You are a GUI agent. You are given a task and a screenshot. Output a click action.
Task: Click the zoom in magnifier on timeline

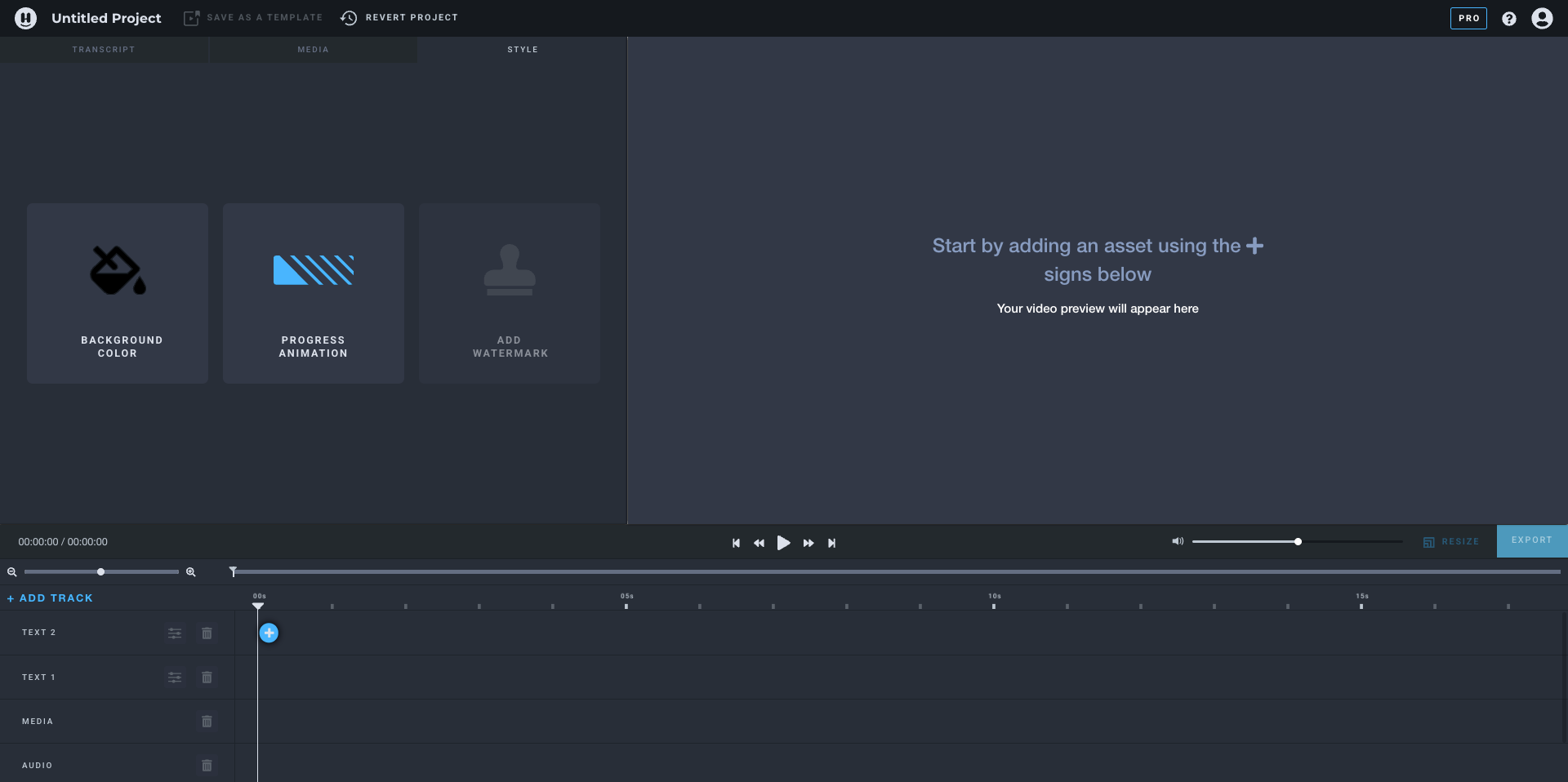191,572
